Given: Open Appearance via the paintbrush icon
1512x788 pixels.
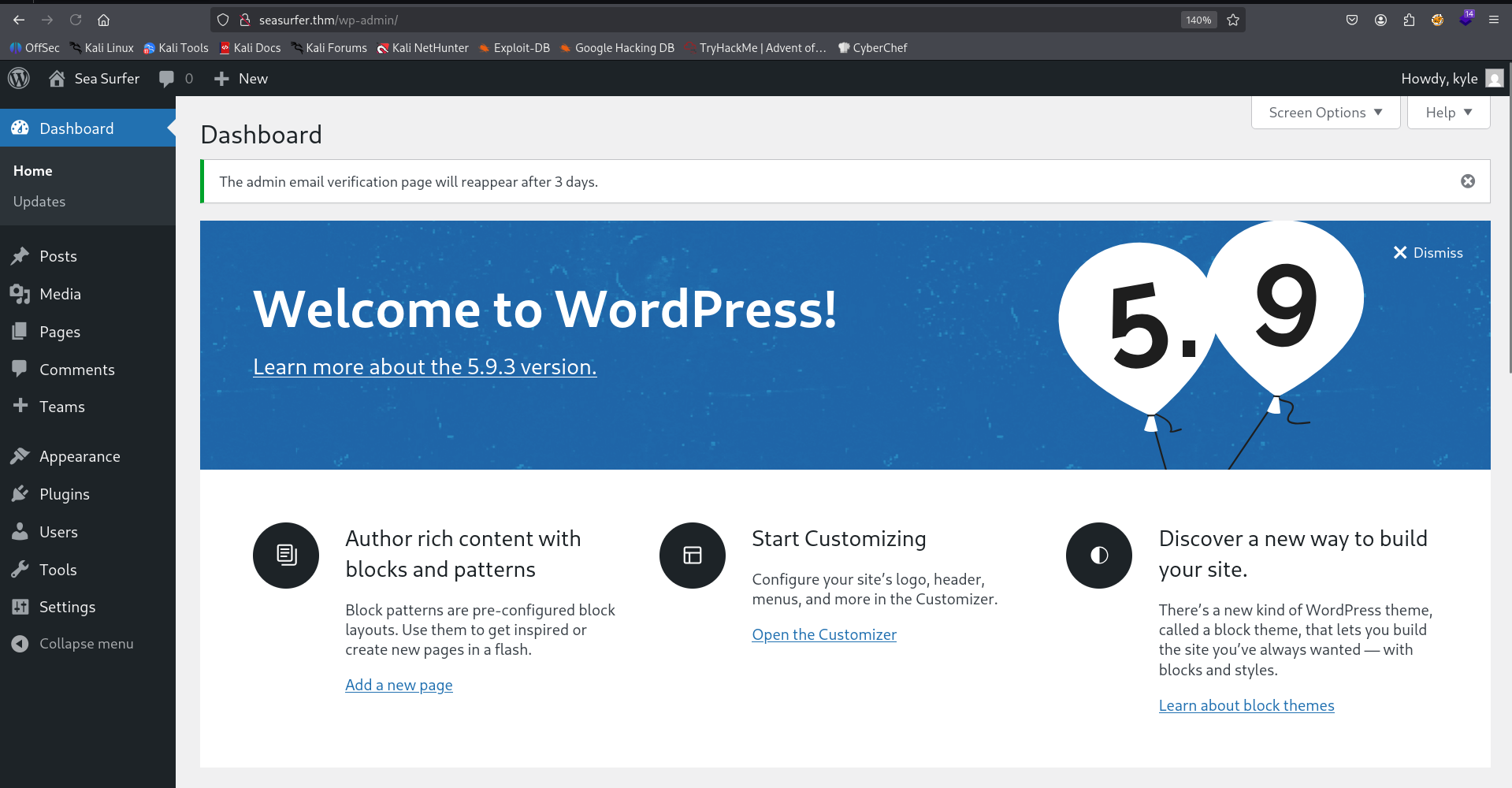Looking at the screenshot, I should 21,455.
